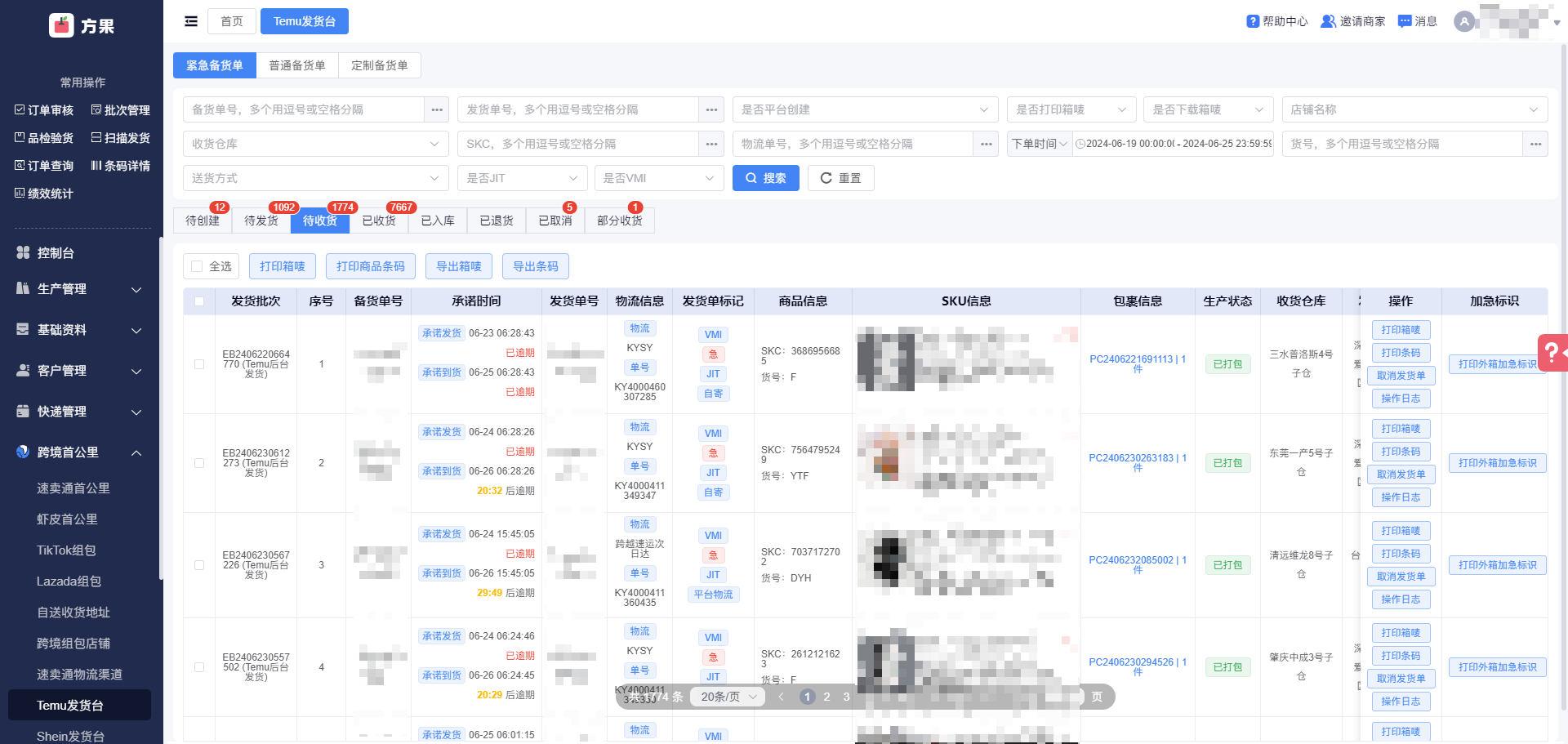Click the user avatar icon
The width and height of the screenshot is (1568, 744).
pyautogui.click(x=1464, y=21)
